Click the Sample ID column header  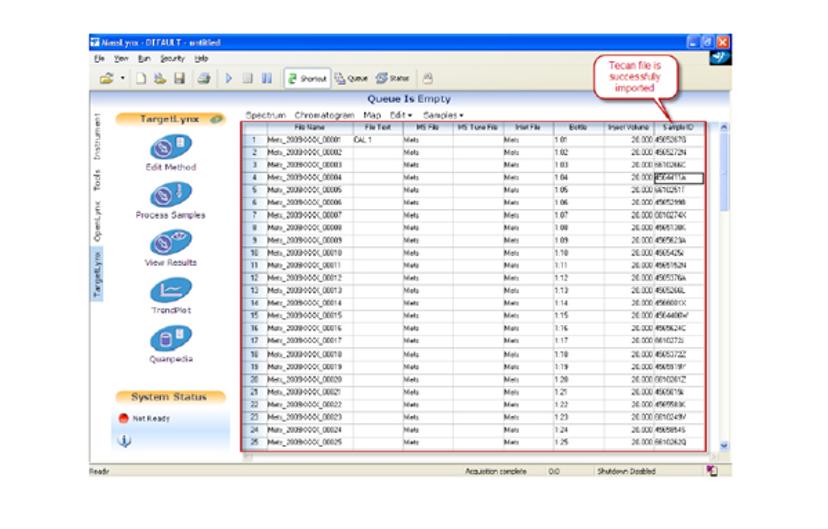679,127
